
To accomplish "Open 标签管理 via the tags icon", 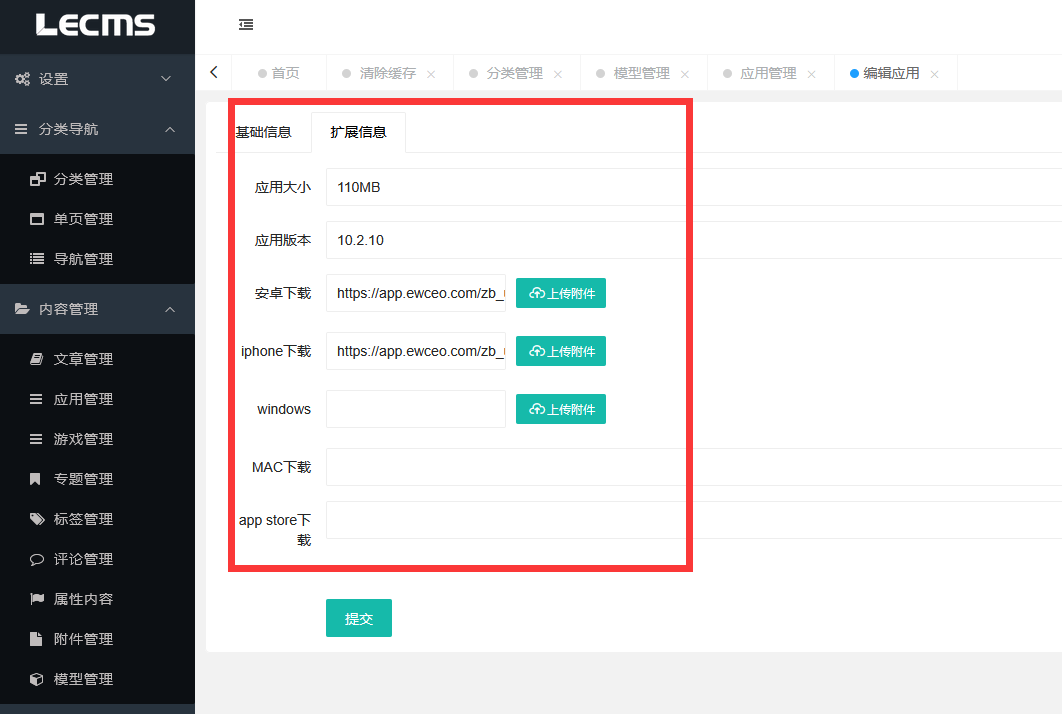I will [37, 519].
